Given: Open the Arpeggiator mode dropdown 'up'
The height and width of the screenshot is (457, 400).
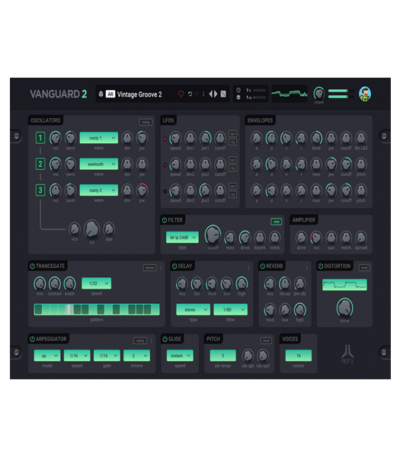Looking at the screenshot, I should (x=47, y=356).
